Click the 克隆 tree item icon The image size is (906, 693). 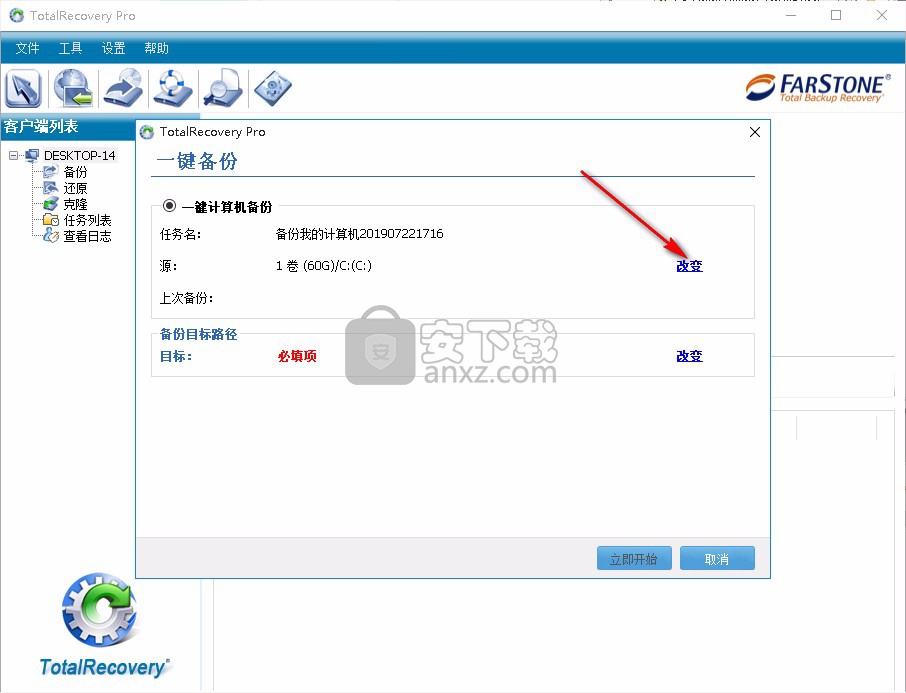50,203
